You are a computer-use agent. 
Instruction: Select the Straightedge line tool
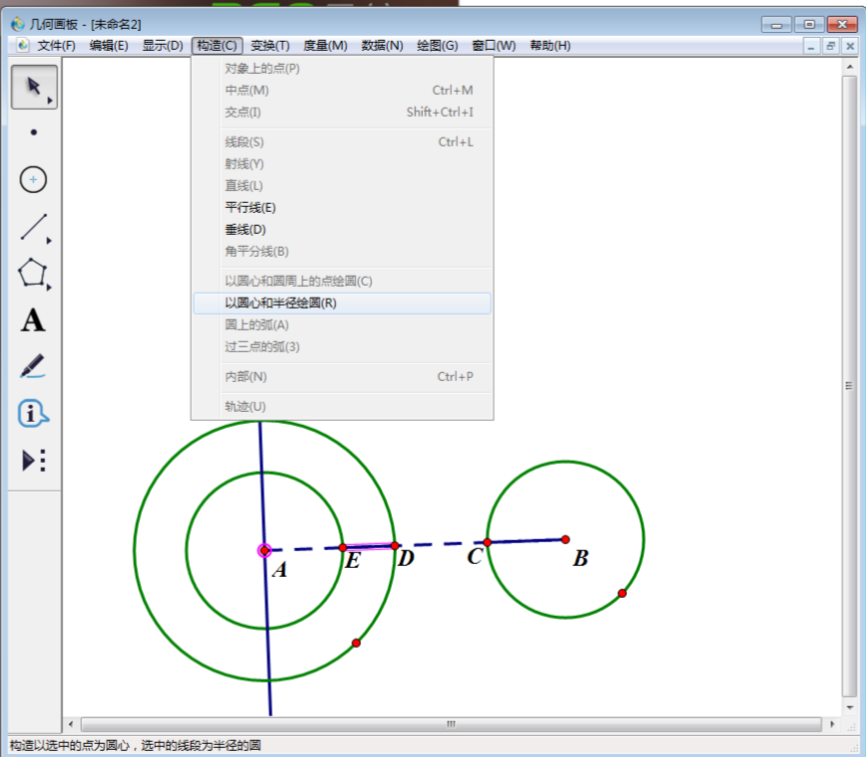click(x=34, y=226)
